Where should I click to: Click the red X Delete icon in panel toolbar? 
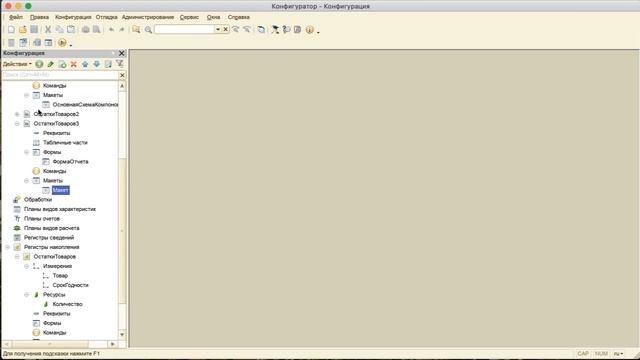(73, 64)
